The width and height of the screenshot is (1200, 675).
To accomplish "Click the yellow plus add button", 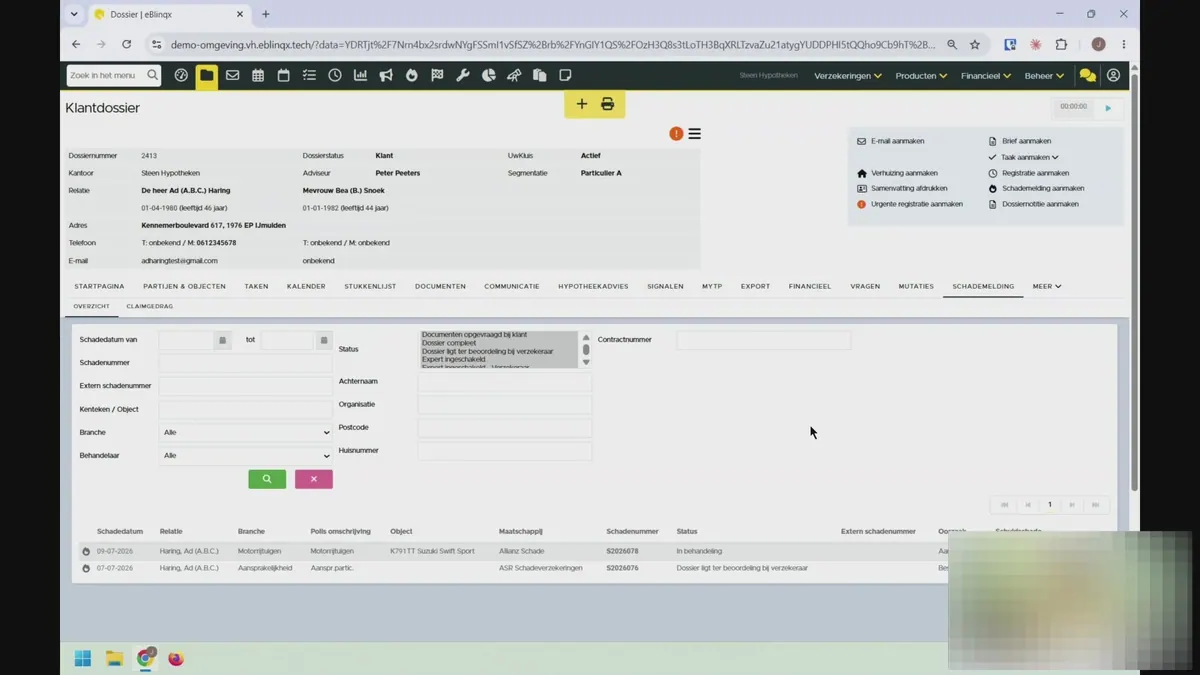I will click(x=581, y=104).
